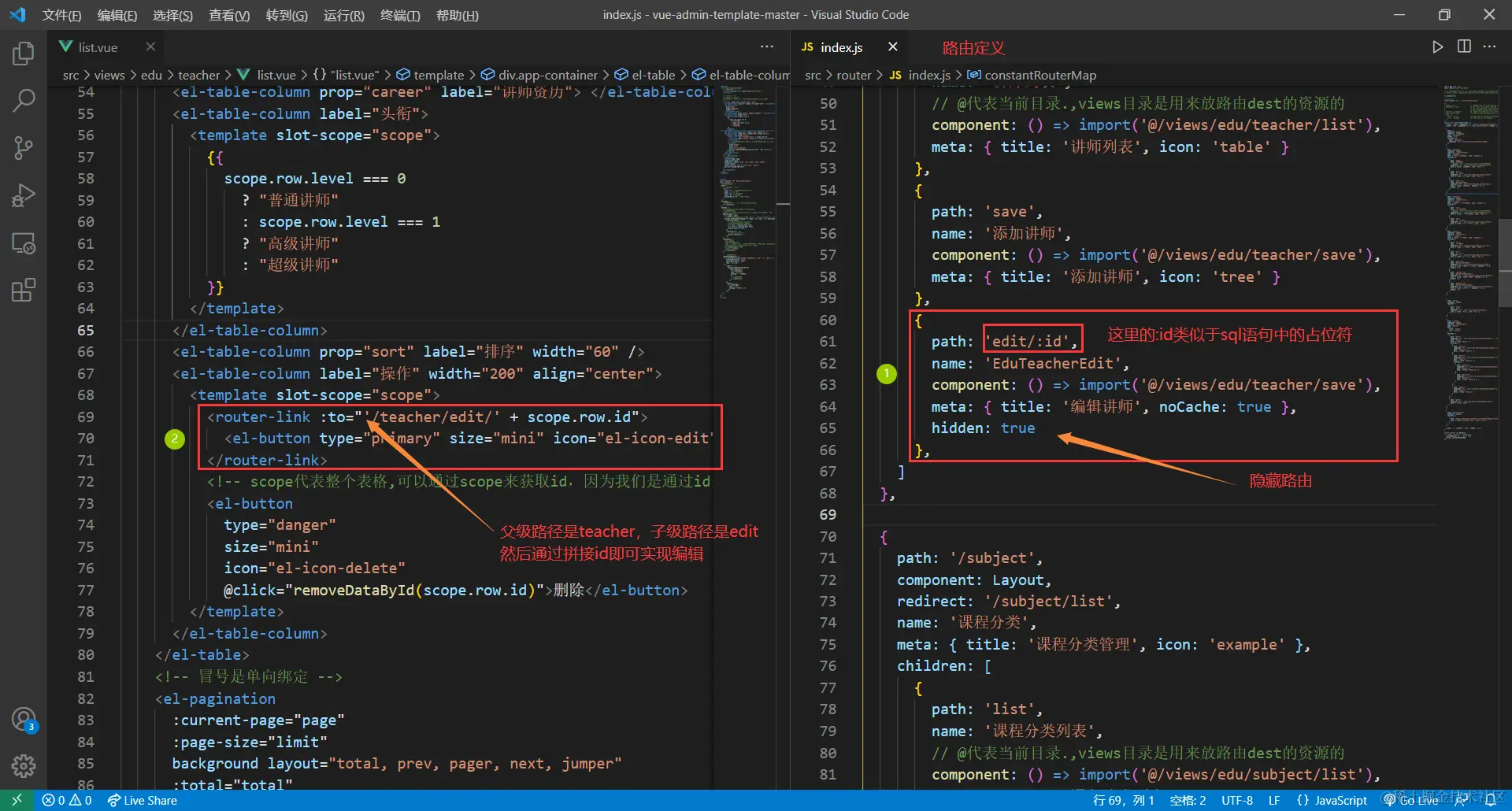Open the 转到(G) menu
1512x811 pixels.
[x=287, y=15]
